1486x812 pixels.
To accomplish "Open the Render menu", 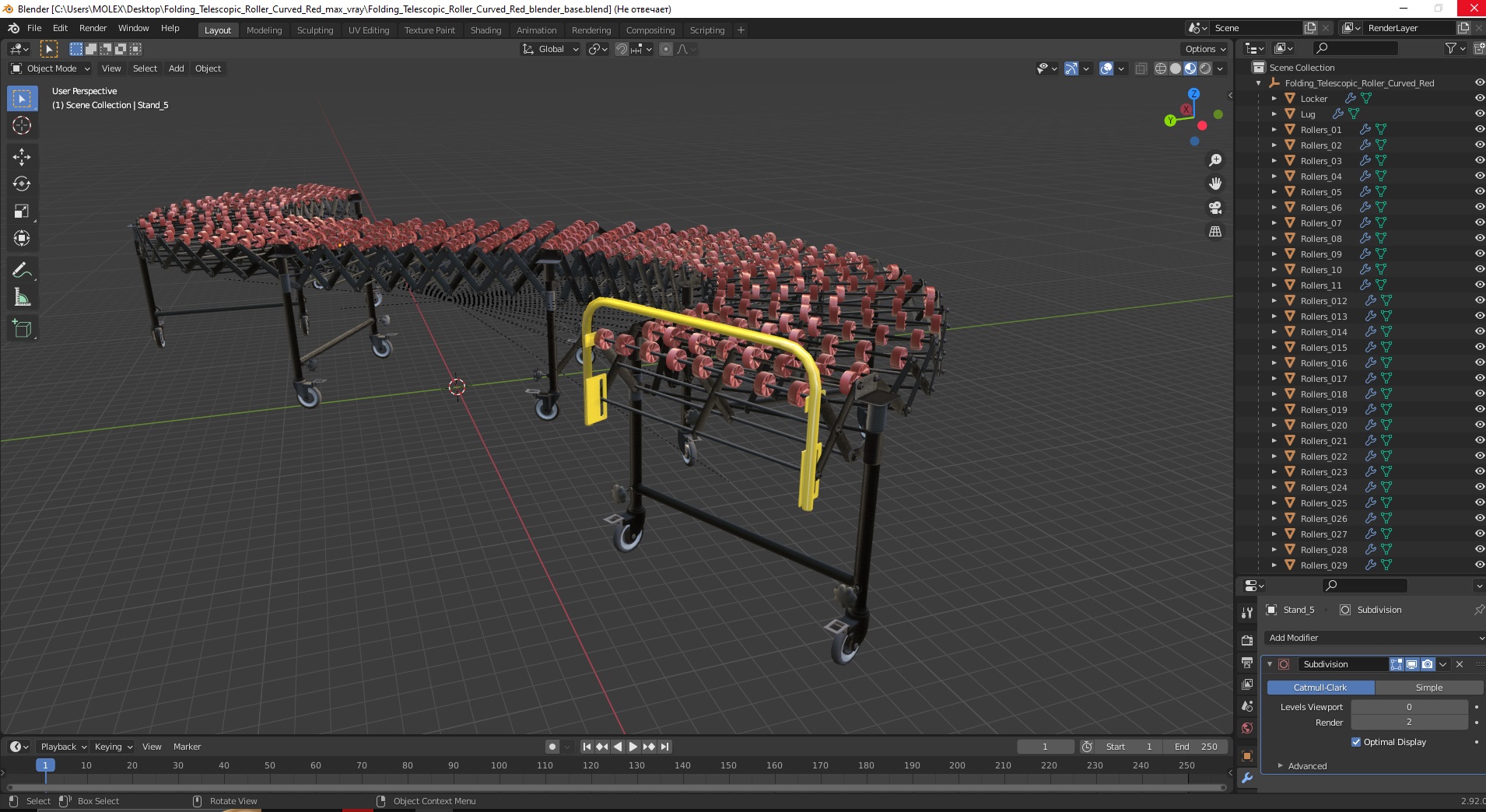I will pos(93,28).
